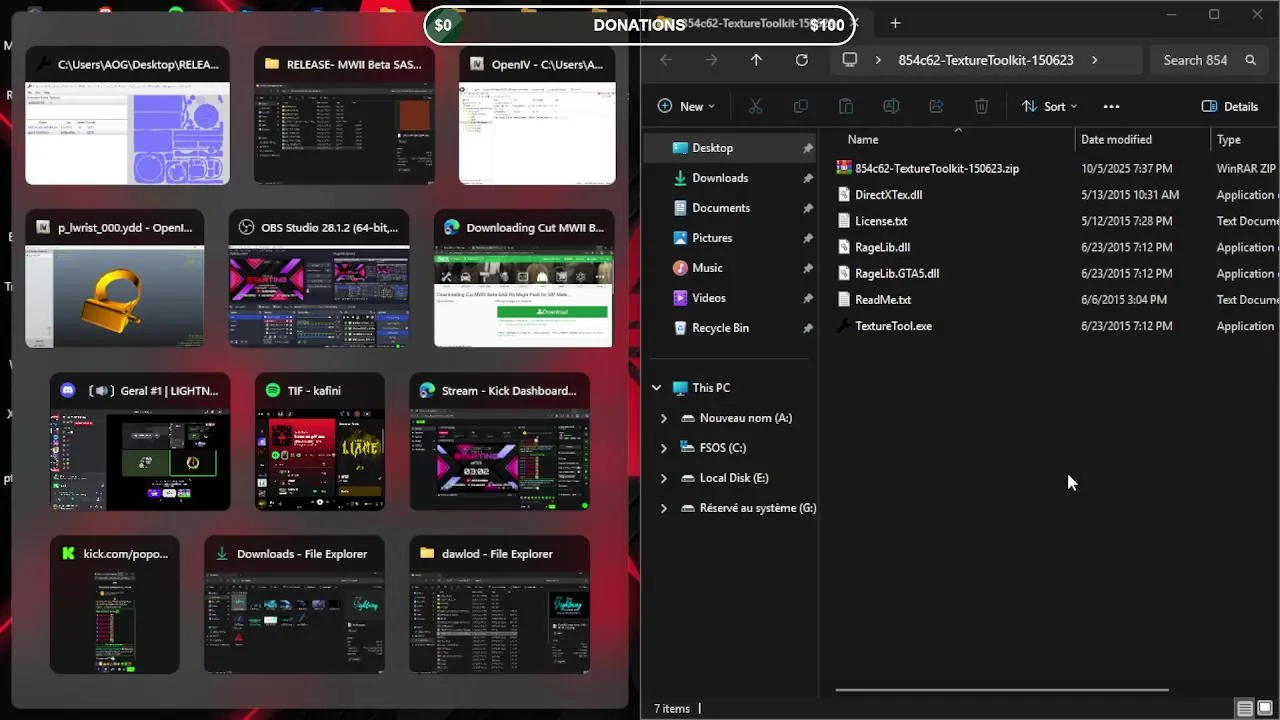Click the Desktop folder icon in sidebar
The image size is (1280, 720).
(x=680, y=148)
